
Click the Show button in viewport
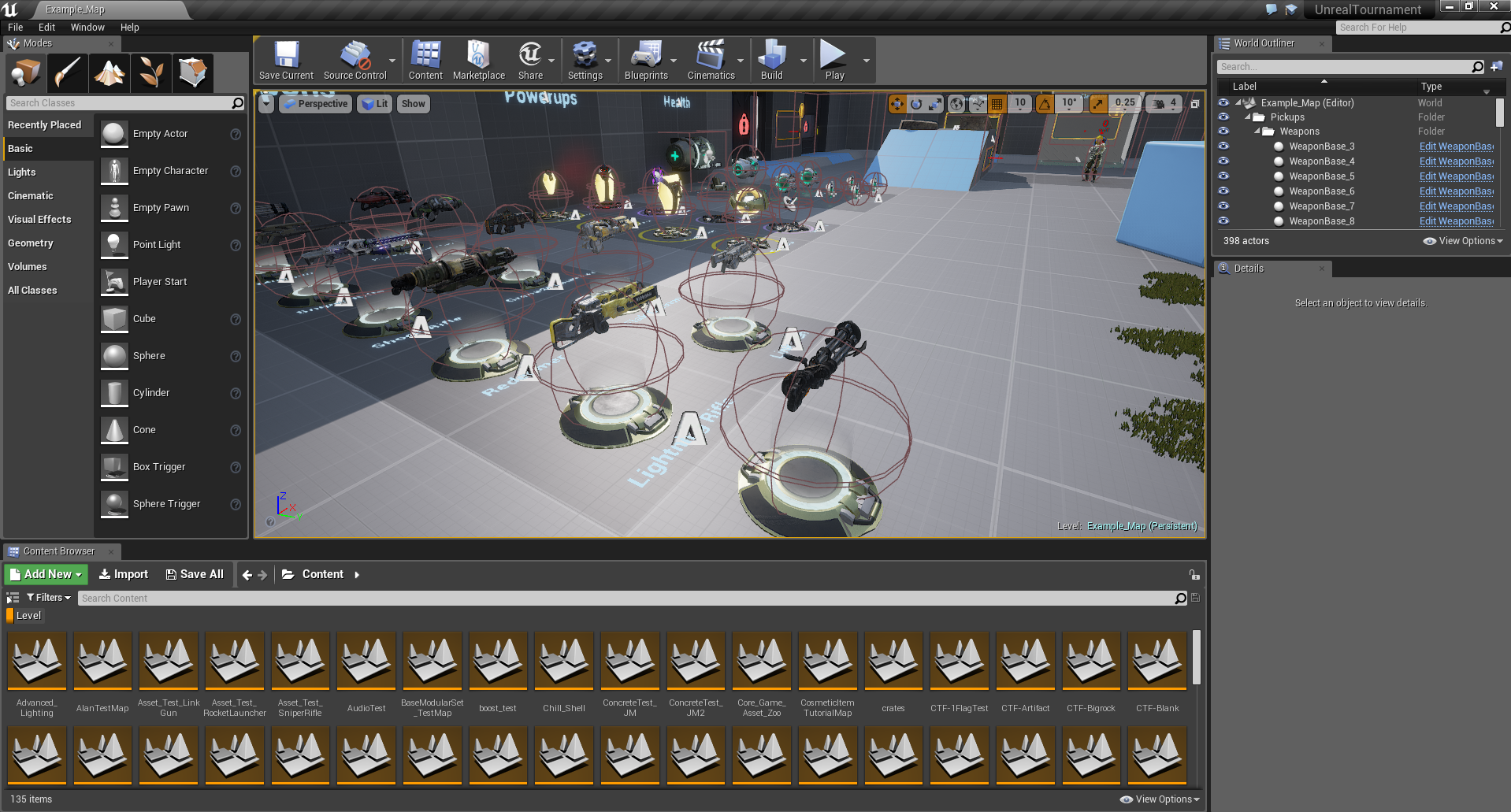coord(413,104)
